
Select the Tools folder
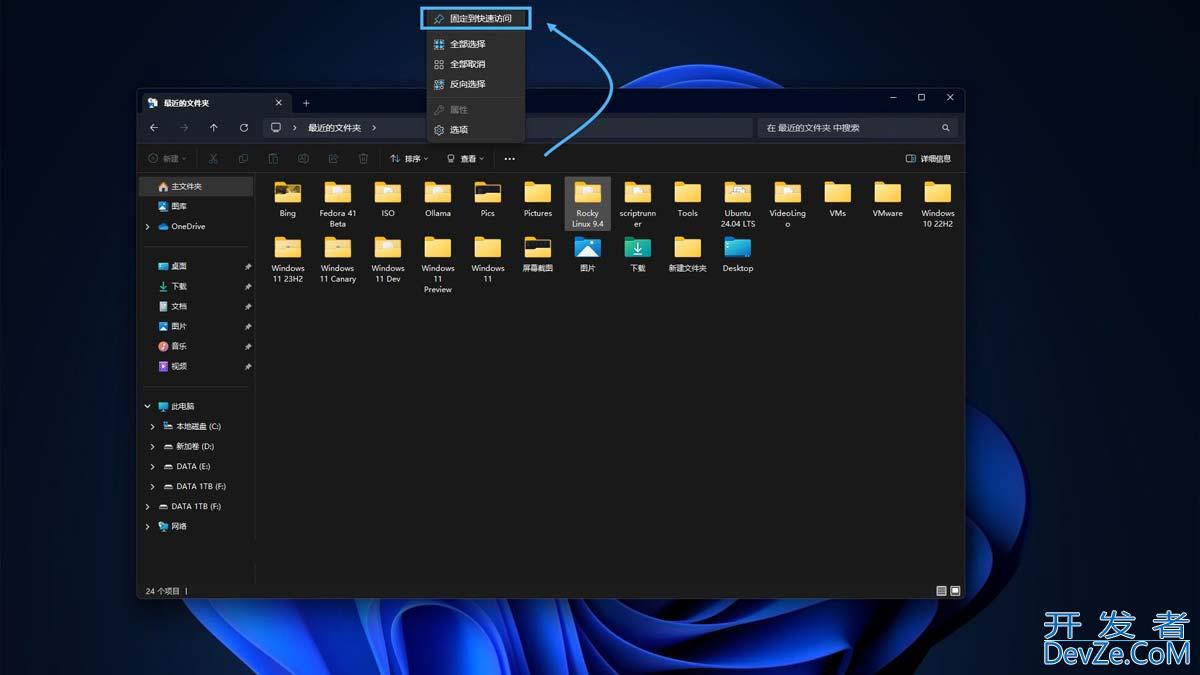[x=688, y=199]
